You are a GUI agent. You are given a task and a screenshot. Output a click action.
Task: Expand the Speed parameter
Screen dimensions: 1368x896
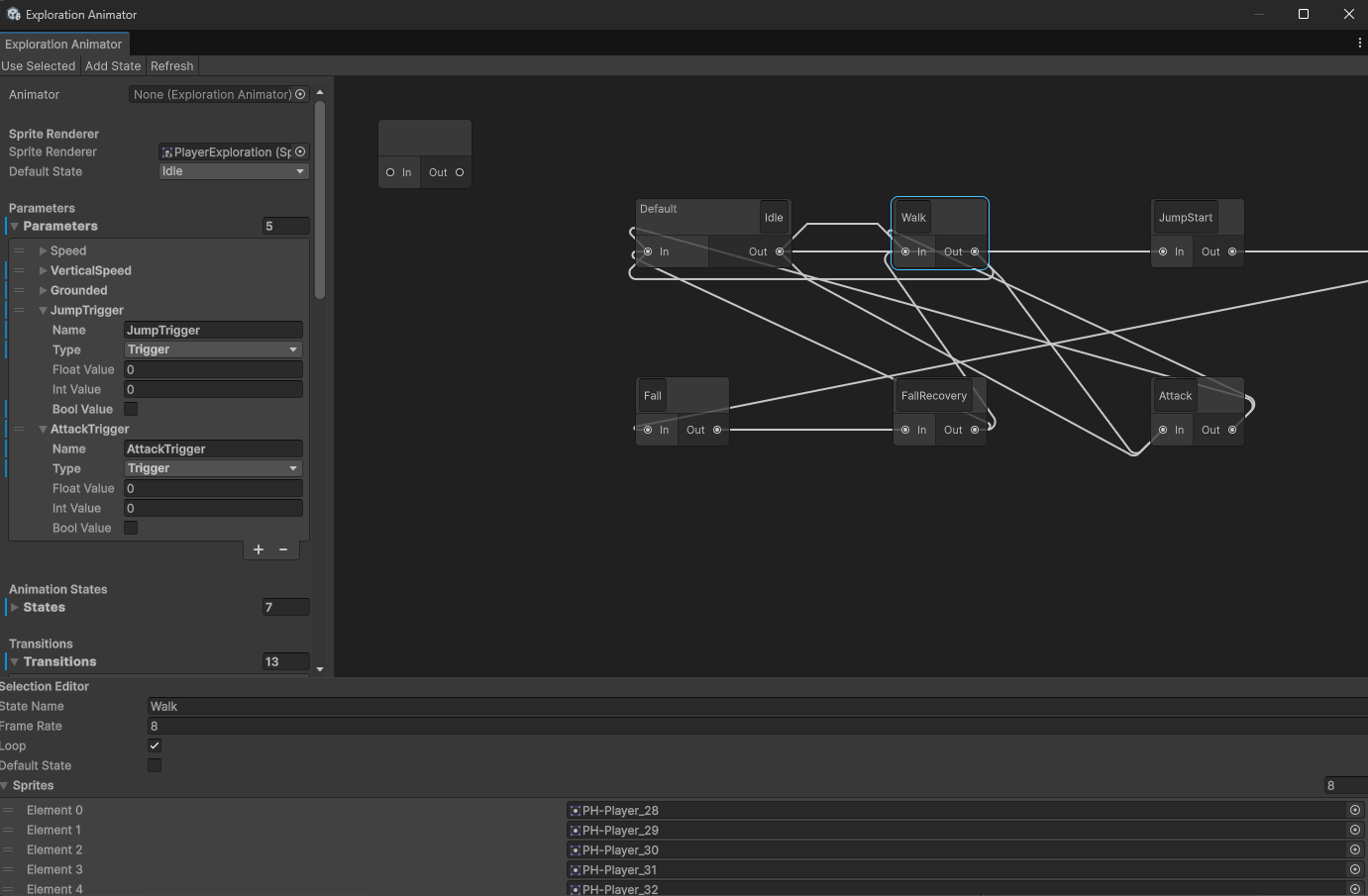coord(42,250)
